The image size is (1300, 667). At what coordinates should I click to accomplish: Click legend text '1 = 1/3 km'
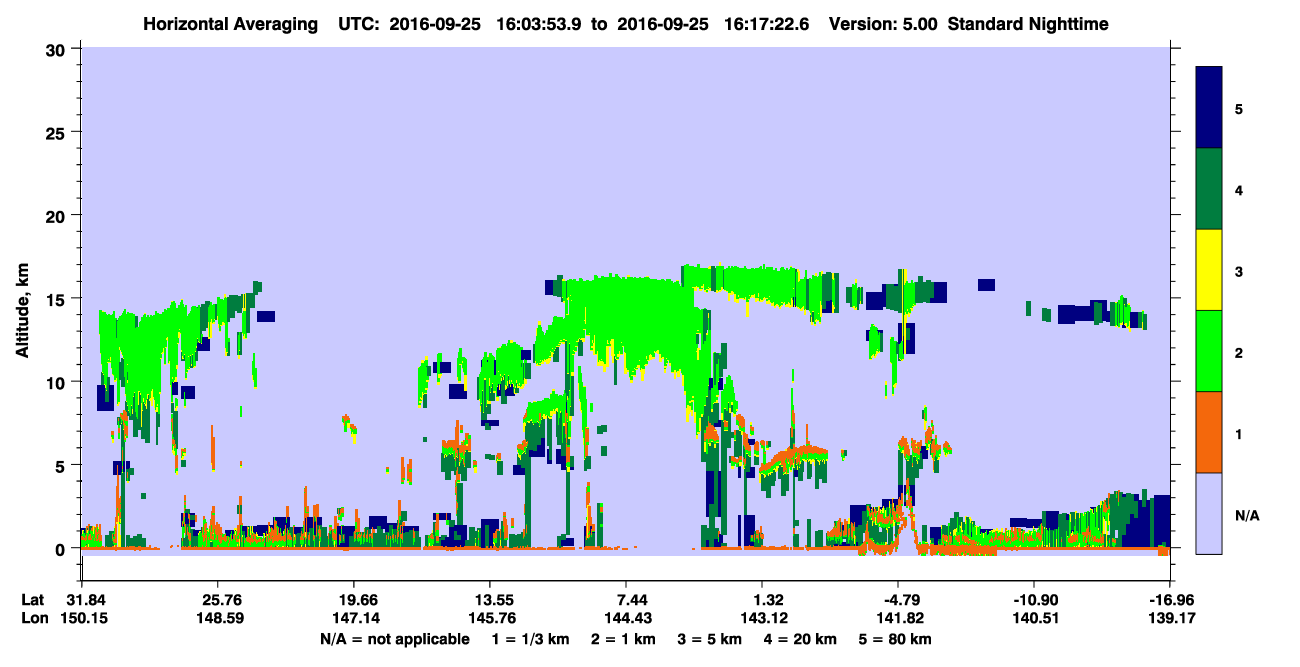click(x=531, y=639)
